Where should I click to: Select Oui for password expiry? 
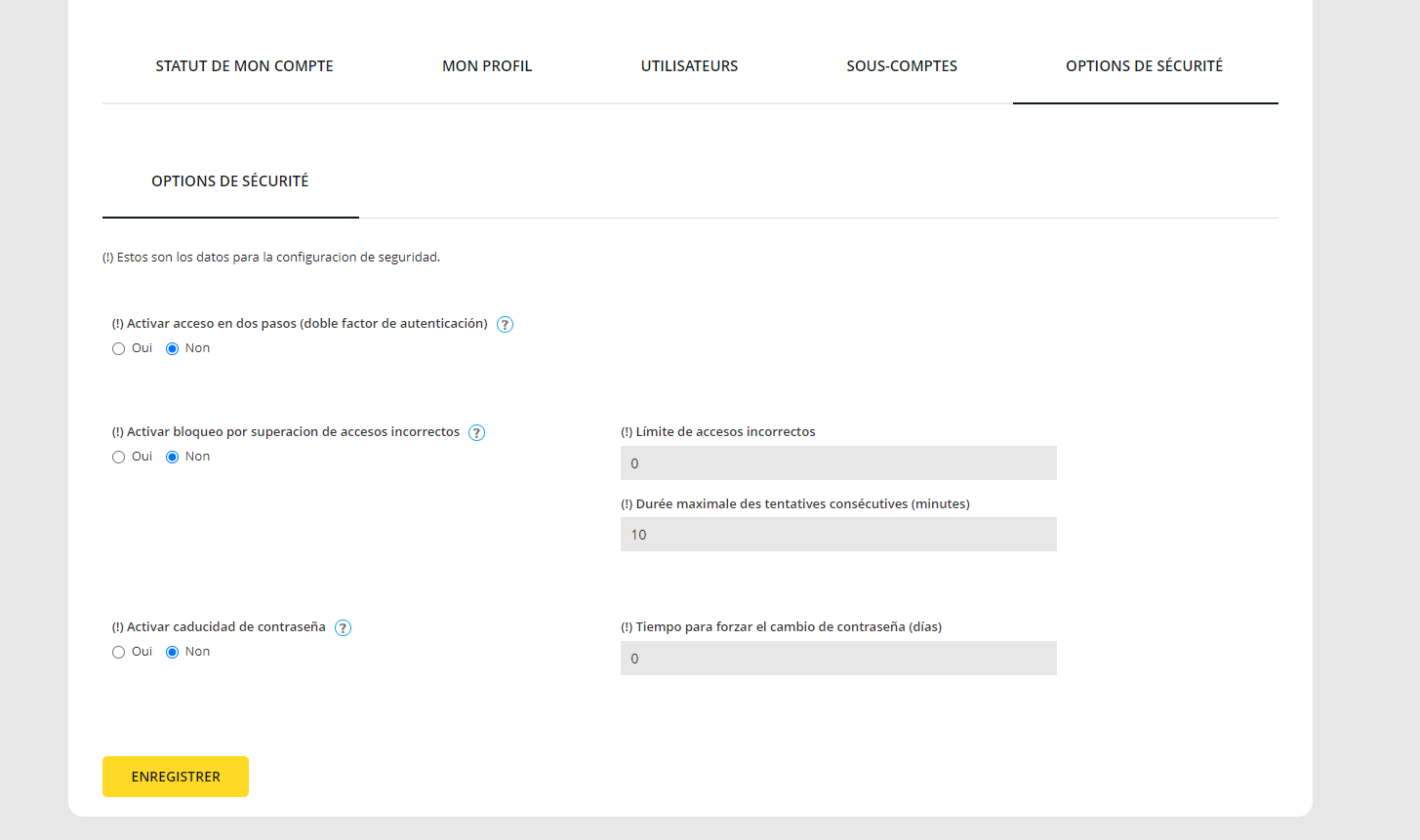(x=119, y=653)
